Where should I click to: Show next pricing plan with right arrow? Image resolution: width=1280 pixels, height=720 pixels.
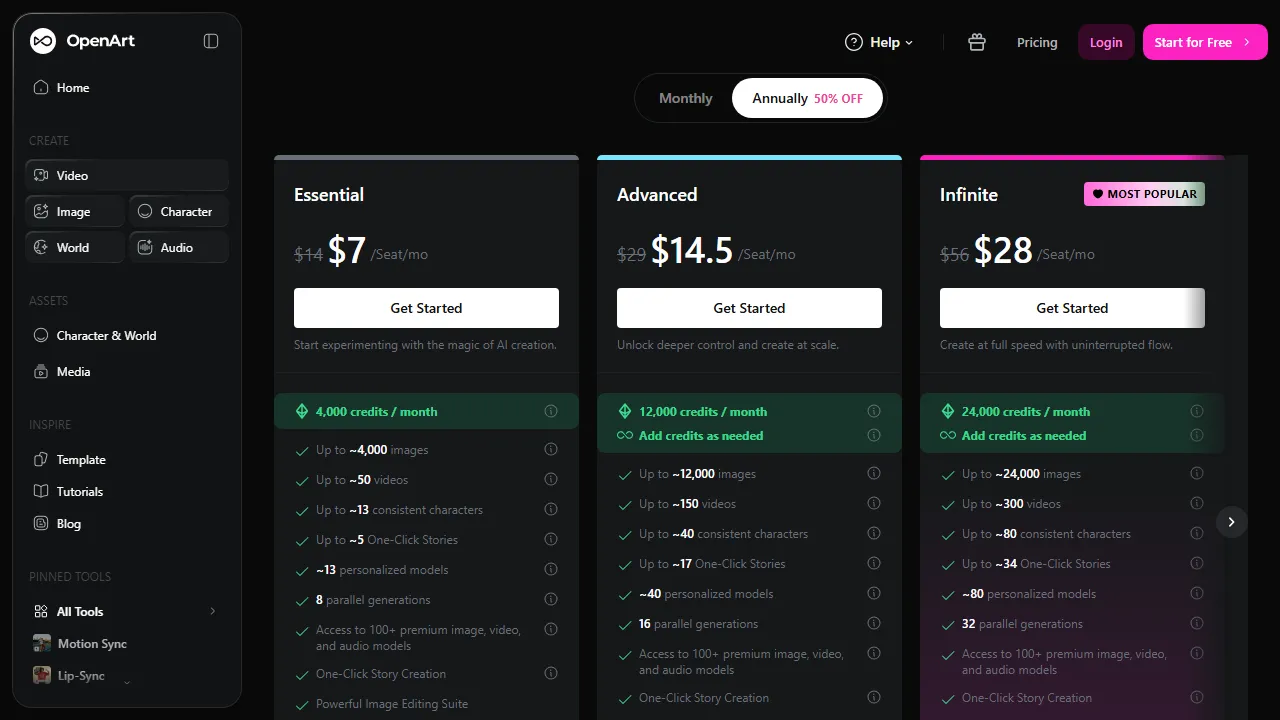pyautogui.click(x=1231, y=522)
